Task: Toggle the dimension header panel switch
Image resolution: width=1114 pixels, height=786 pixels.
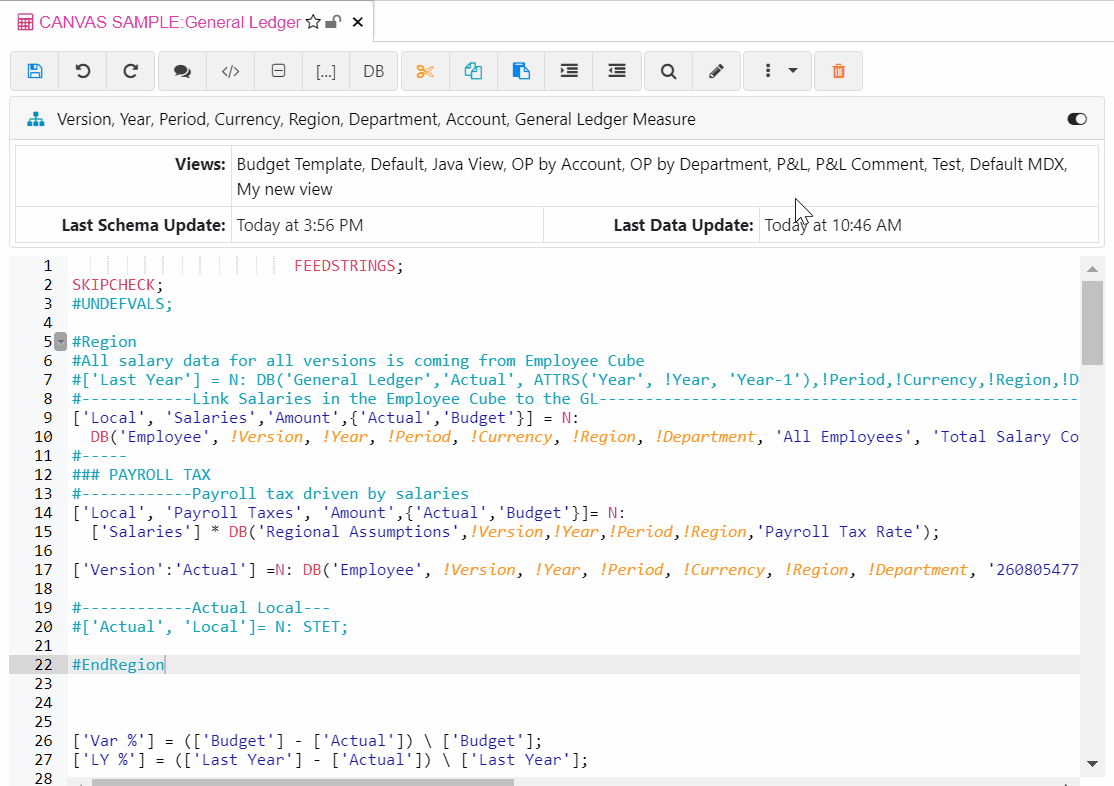Action: pos(1077,119)
